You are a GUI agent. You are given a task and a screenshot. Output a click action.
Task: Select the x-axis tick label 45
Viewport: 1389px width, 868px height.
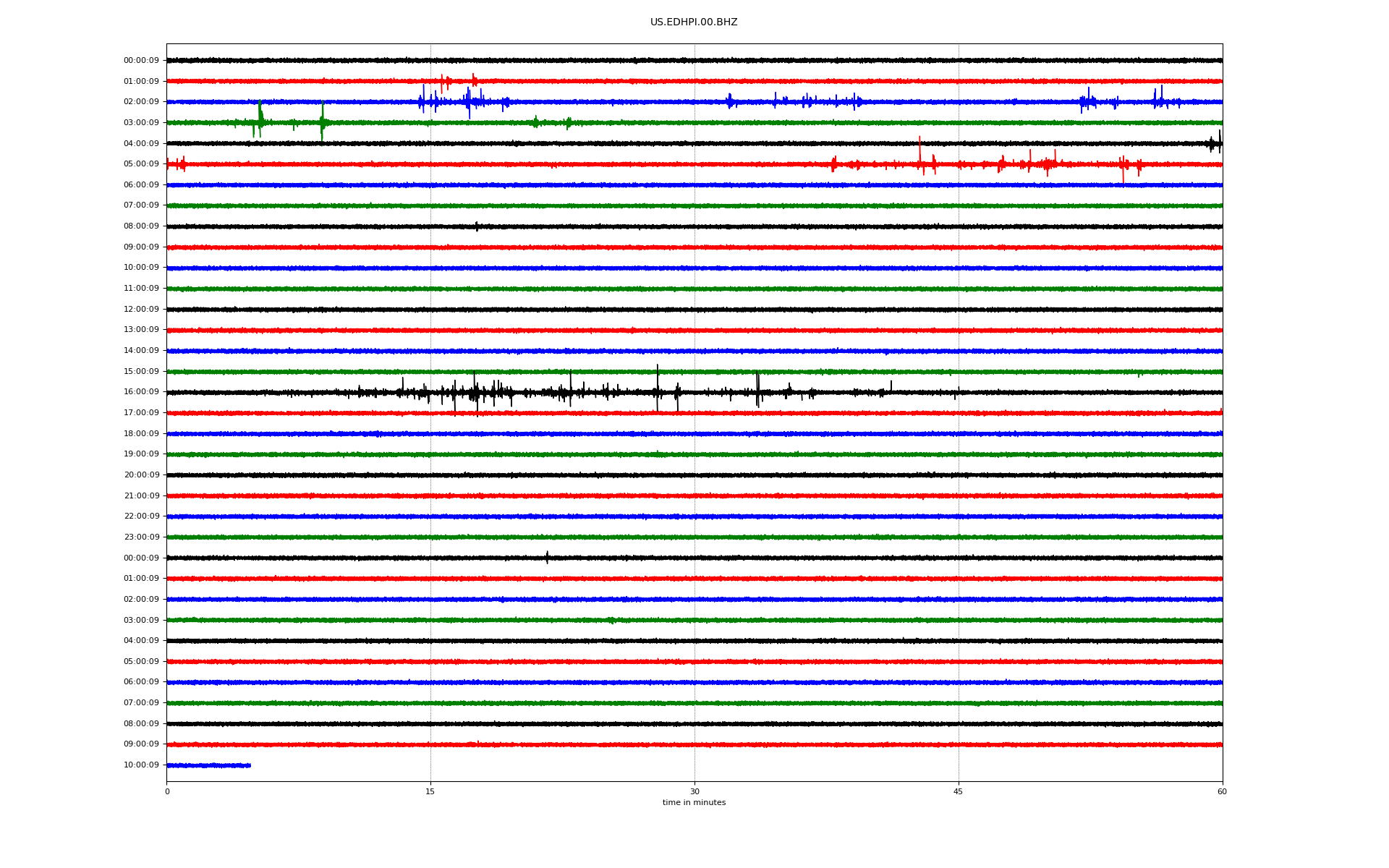(958, 791)
